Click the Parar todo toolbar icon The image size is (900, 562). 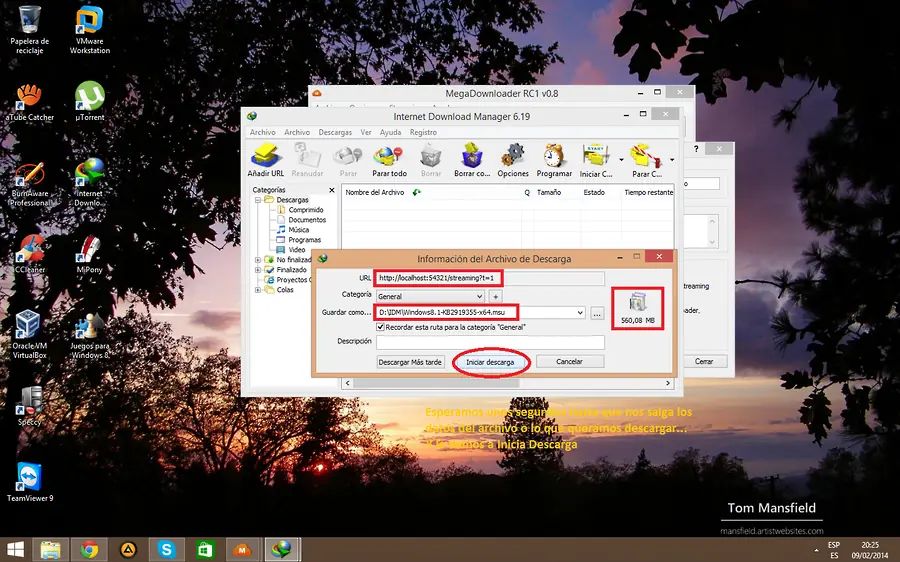389,160
